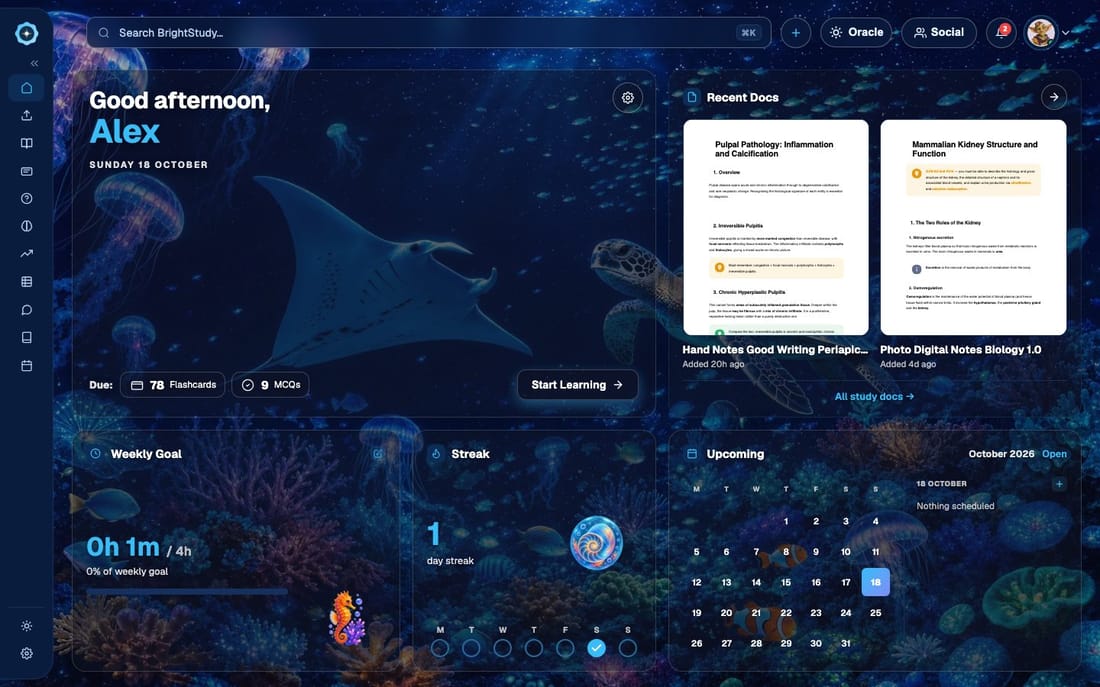Open the Social button
This screenshot has width=1100, height=687.
click(x=939, y=32)
